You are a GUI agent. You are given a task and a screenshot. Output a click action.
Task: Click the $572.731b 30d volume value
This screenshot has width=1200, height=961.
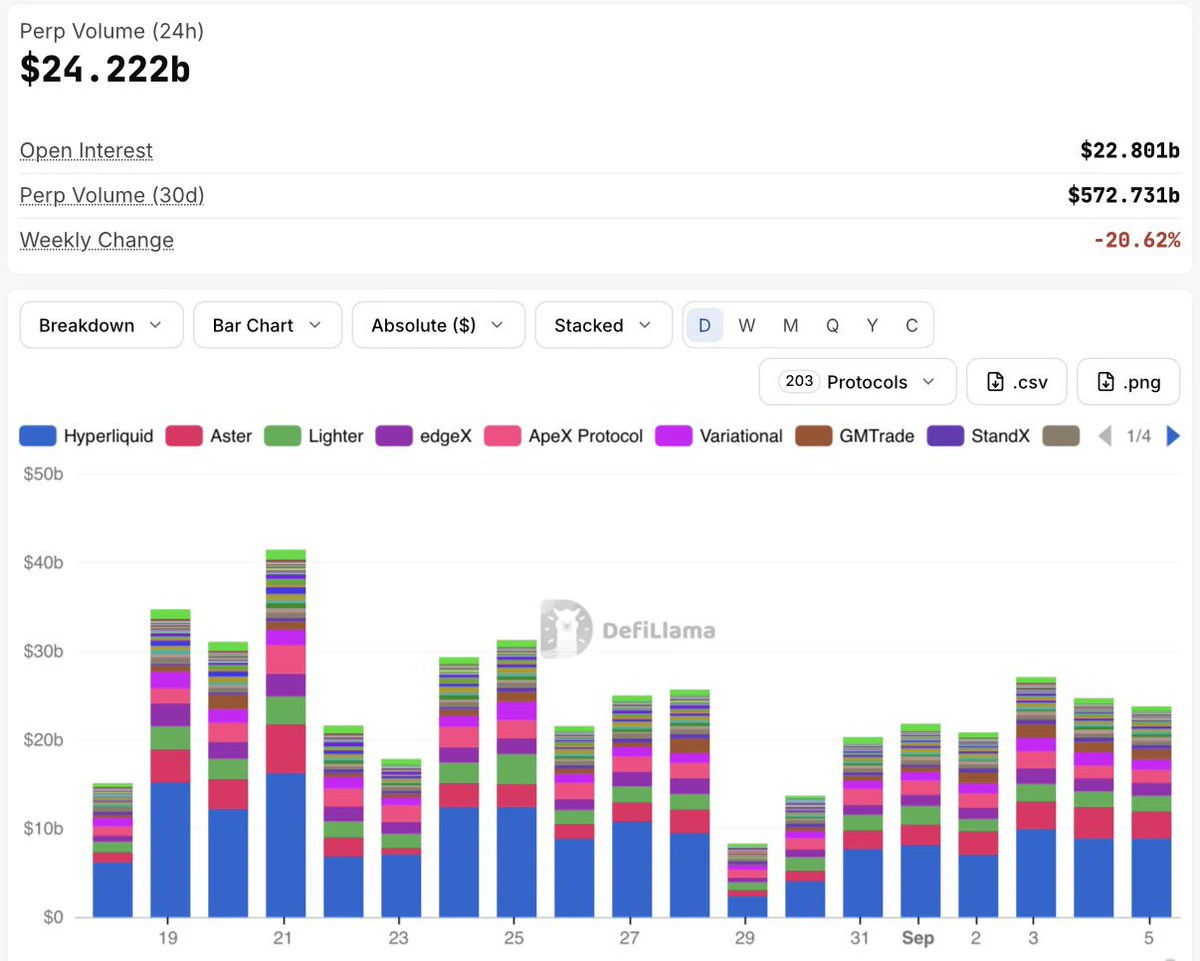click(1124, 196)
